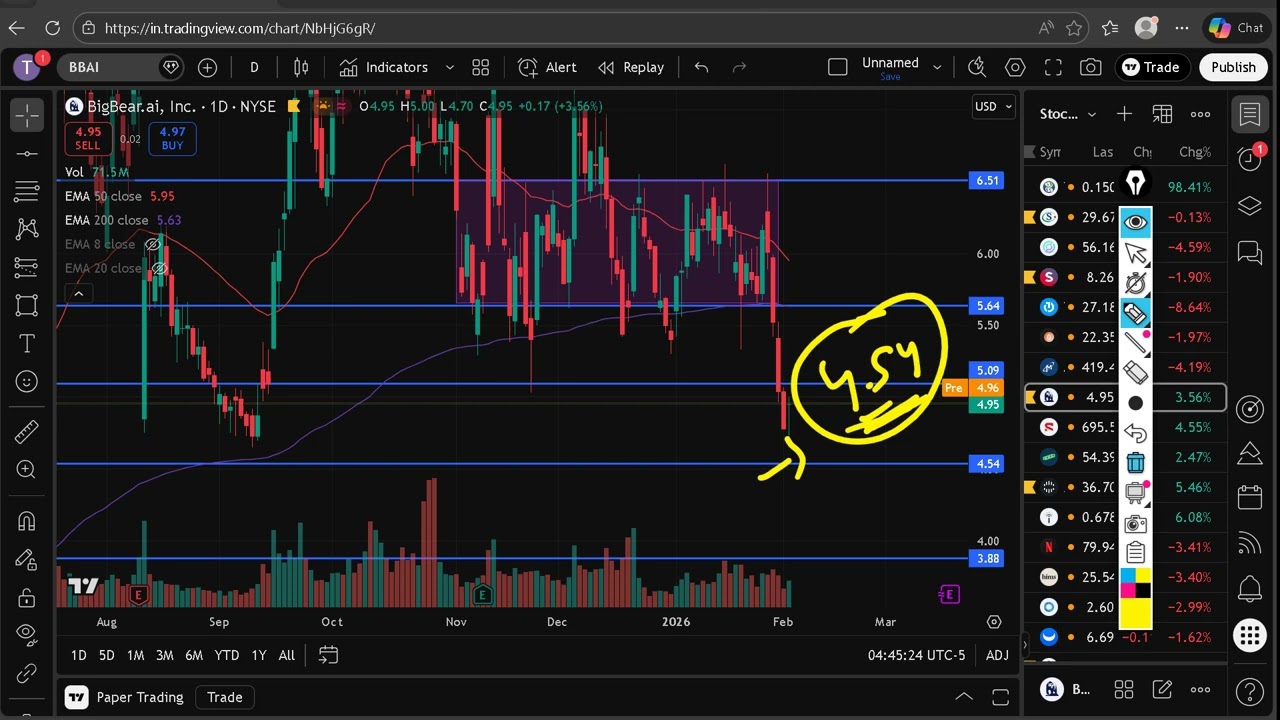The image size is (1280, 720).
Task: Toggle magnet mode in left toolbar
Action: pos(27,521)
